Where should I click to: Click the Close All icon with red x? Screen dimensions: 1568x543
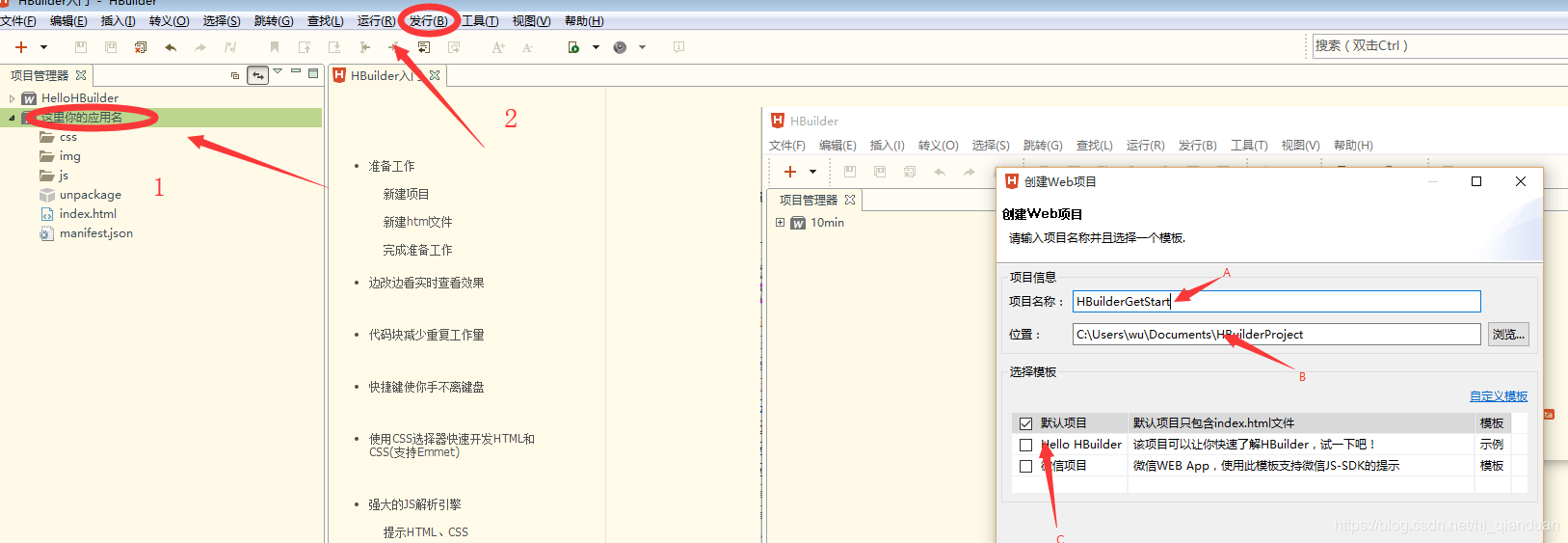point(141,47)
